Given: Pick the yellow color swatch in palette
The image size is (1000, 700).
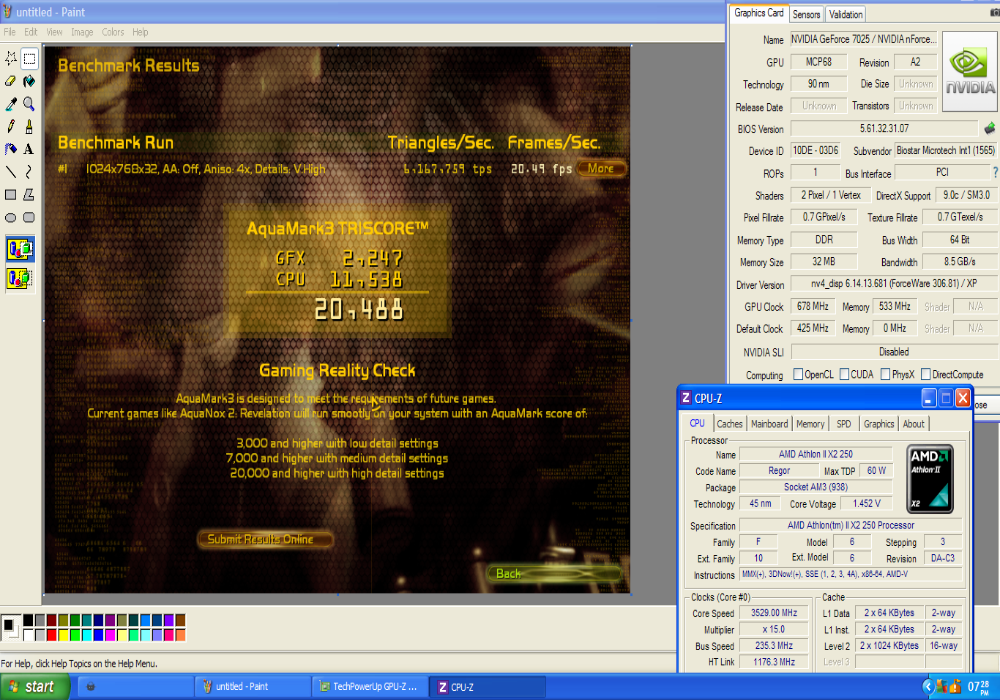Looking at the screenshot, I should 63,635.
